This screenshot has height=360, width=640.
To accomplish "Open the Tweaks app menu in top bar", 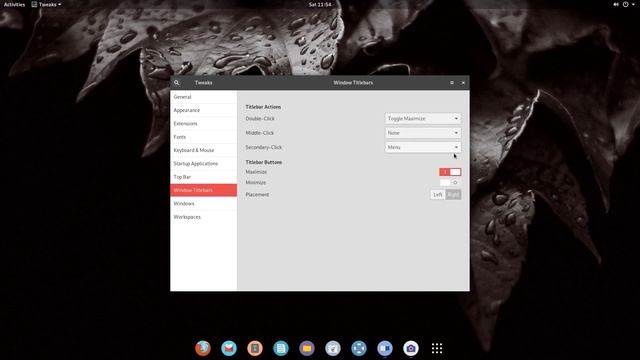I will (47, 4).
